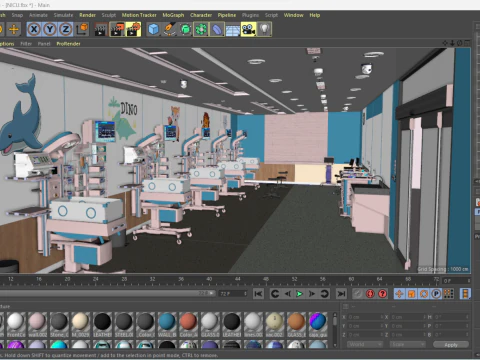Click the viewport rotate-camera icon
The width and height of the screenshot is (480, 360).
(460, 43)
